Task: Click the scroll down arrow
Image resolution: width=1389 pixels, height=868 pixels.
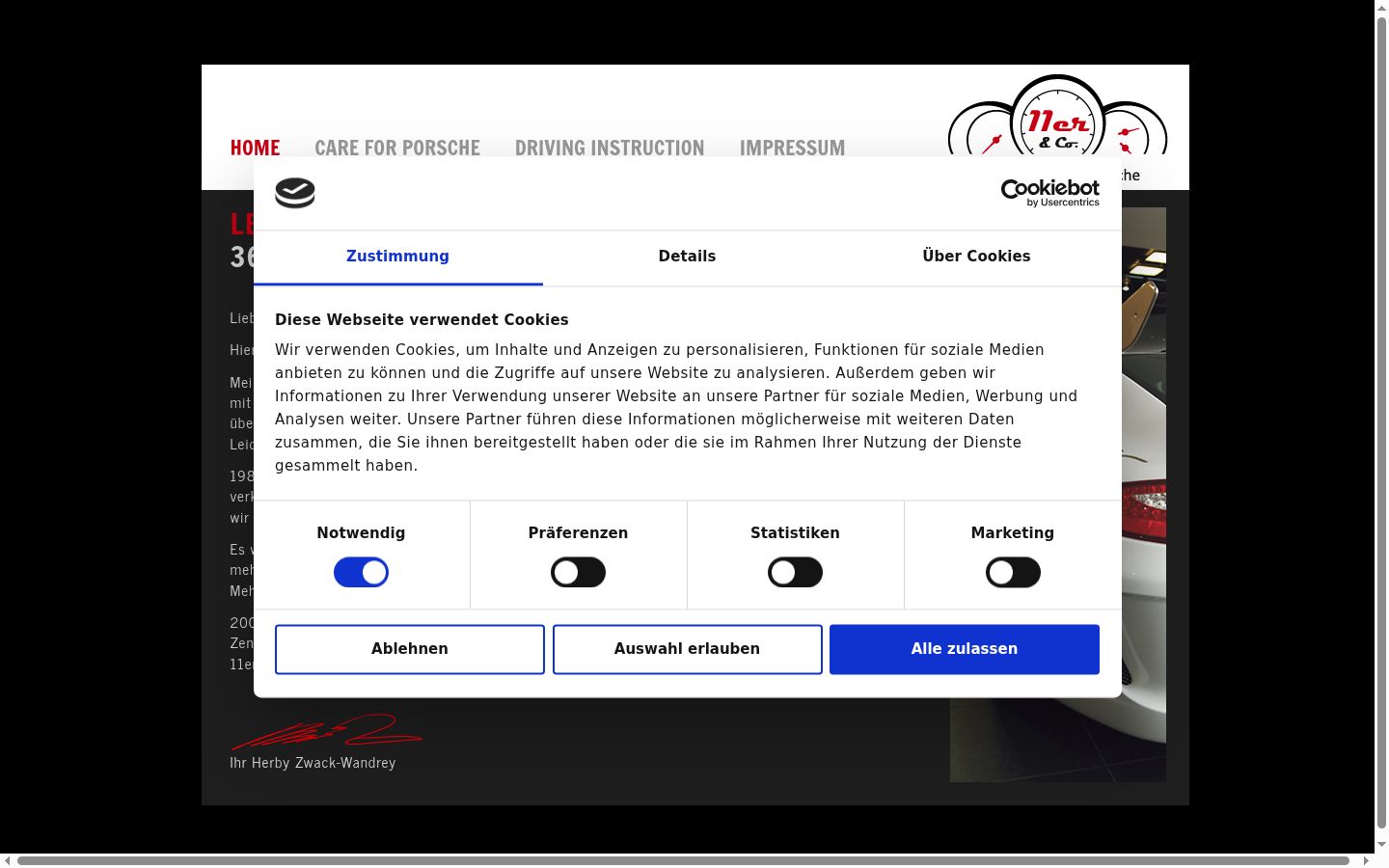Action: pyautogui.click(x=1381, y=845)
